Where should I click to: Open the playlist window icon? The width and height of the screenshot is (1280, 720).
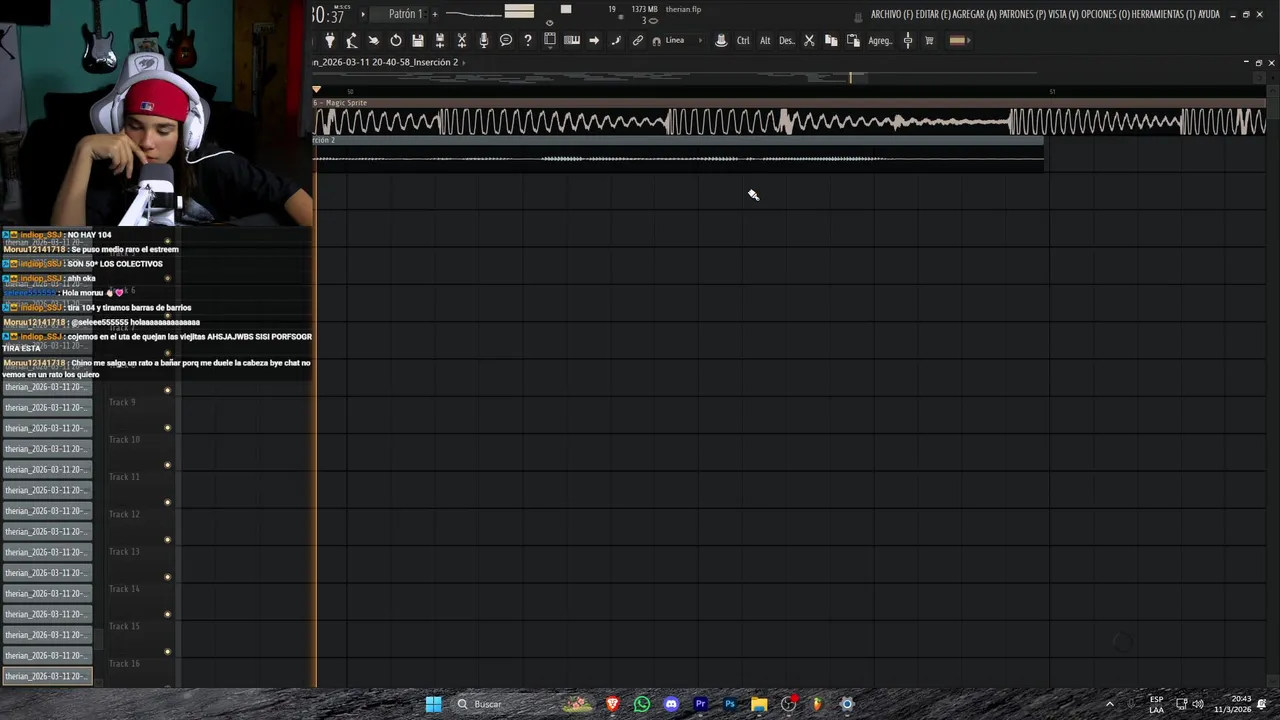(550, 40)
